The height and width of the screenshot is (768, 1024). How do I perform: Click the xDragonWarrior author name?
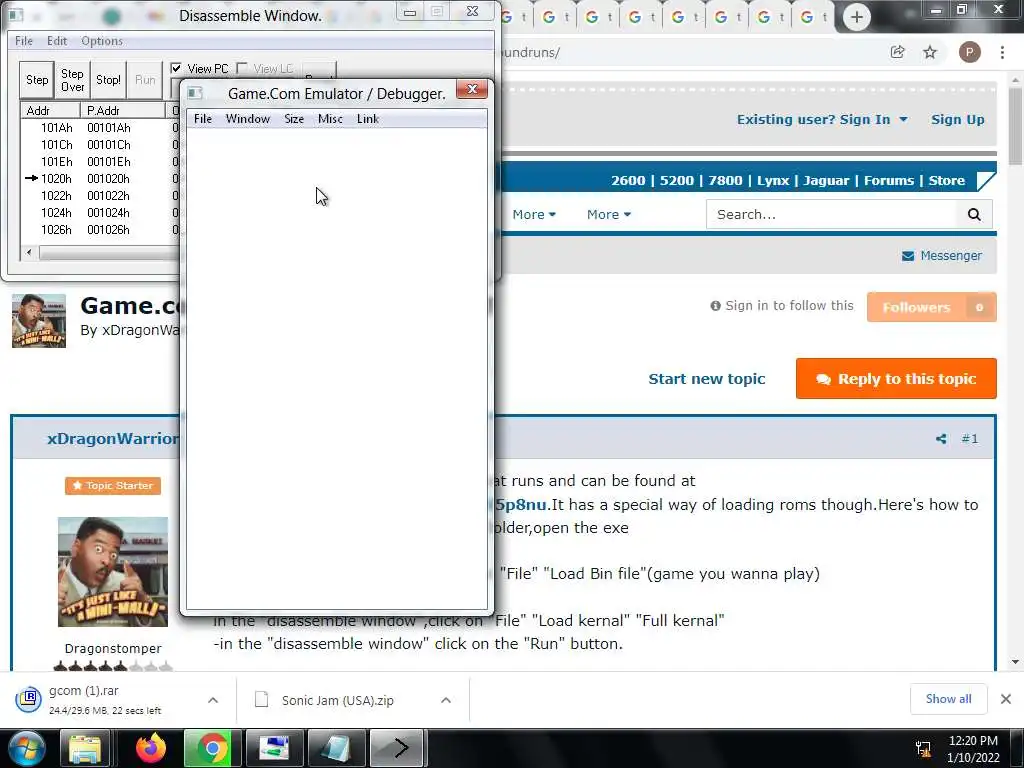112,438
